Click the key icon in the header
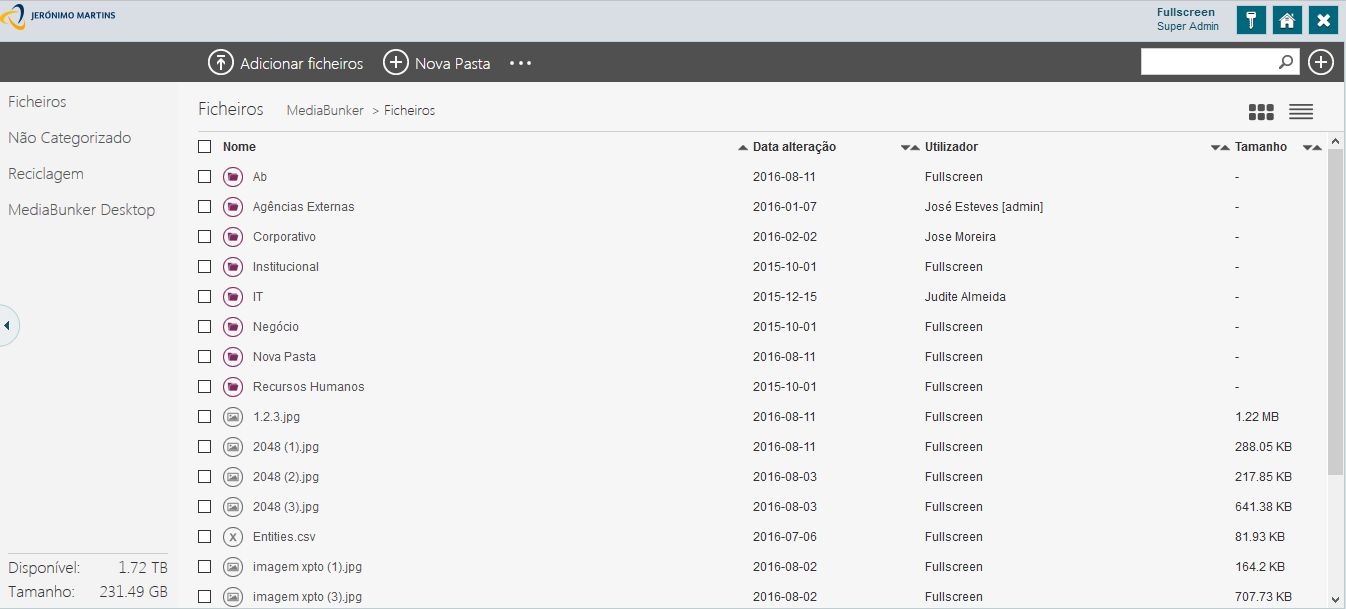The image size is (1346, 609). click(x=1251, y=20)
